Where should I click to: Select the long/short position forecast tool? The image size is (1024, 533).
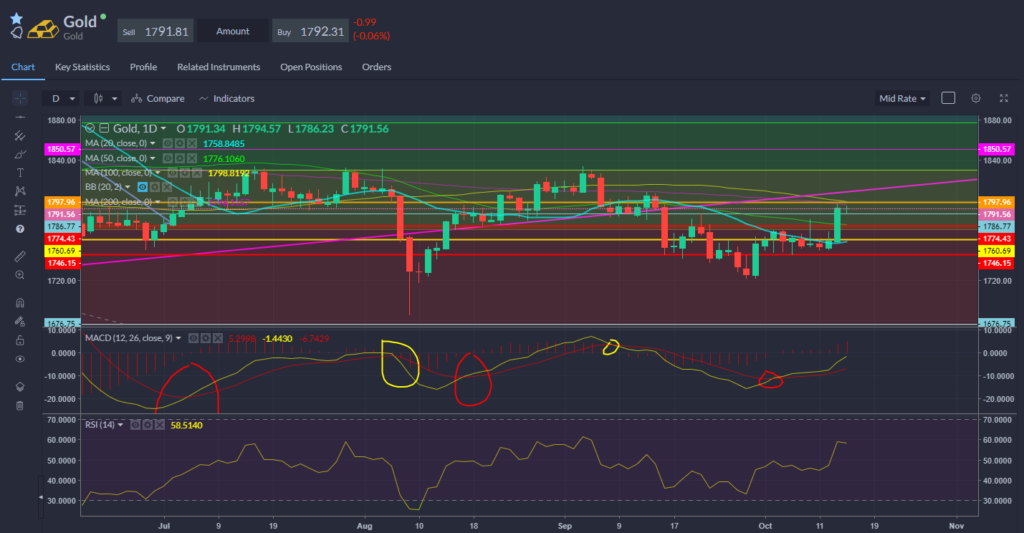coord(20,210)
